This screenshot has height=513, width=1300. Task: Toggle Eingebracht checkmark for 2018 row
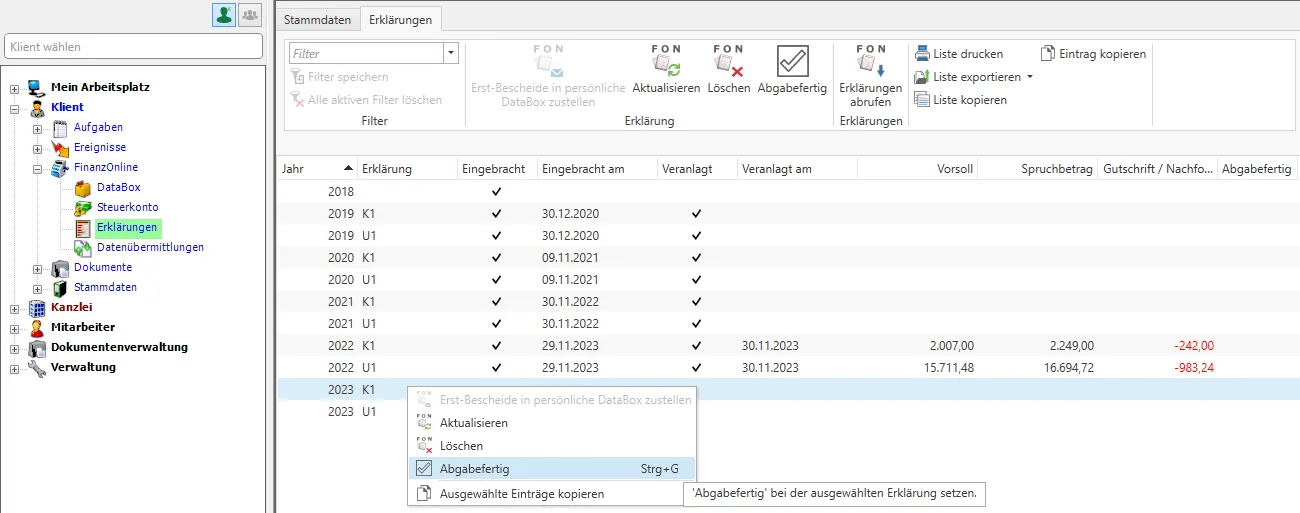497,190
